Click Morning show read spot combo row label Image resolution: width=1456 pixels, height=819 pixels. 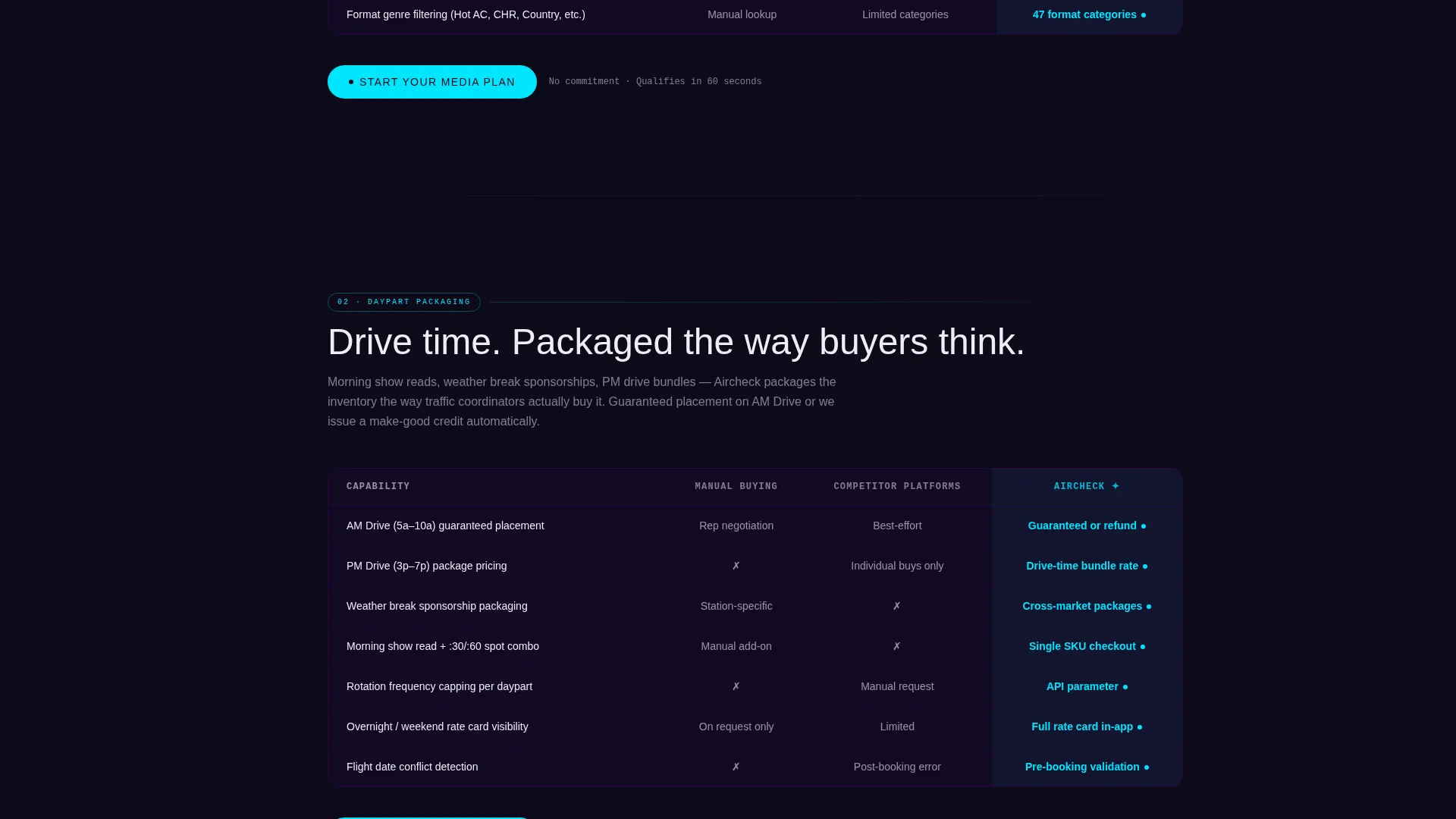point(443,646)
